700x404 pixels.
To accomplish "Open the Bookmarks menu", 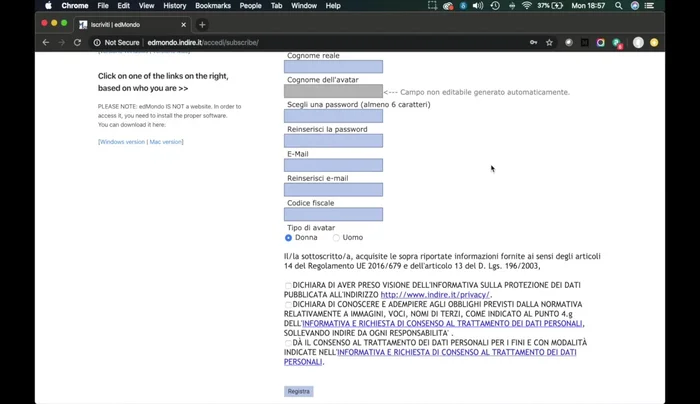I will pyautogui.click(x=212, y=6).
